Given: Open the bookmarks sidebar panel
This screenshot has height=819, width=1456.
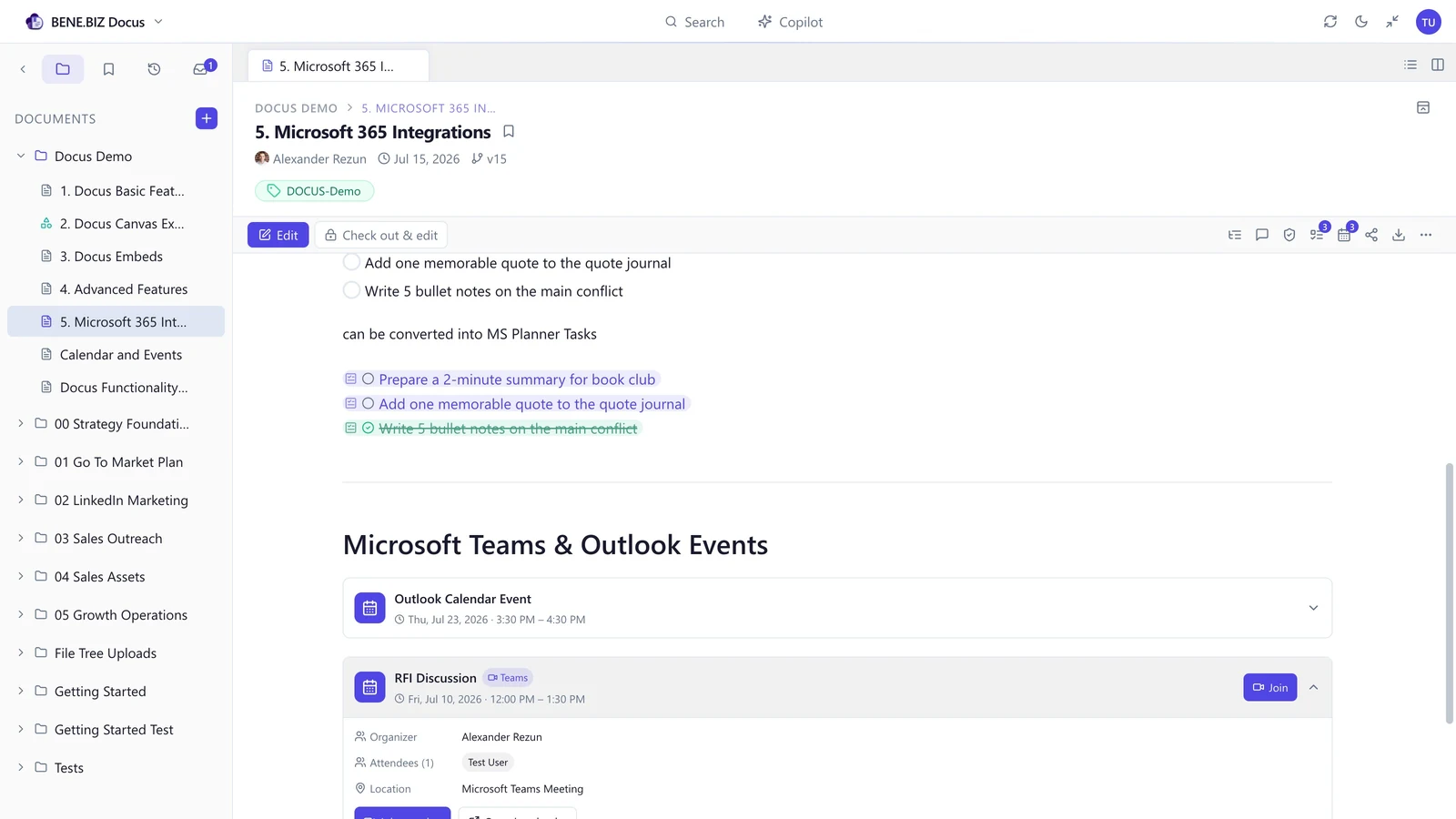Looking at the screenshot, I should click(108, 69).
